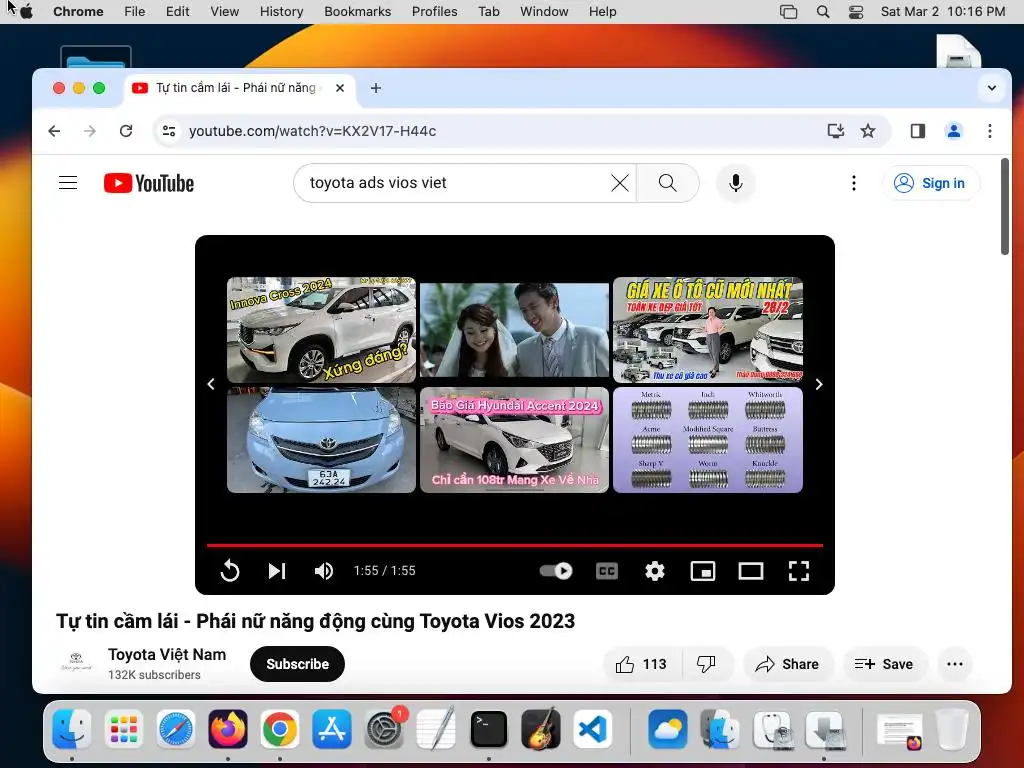Select the YouTube video tab
1024x768 pixels.
click(240, 88)
